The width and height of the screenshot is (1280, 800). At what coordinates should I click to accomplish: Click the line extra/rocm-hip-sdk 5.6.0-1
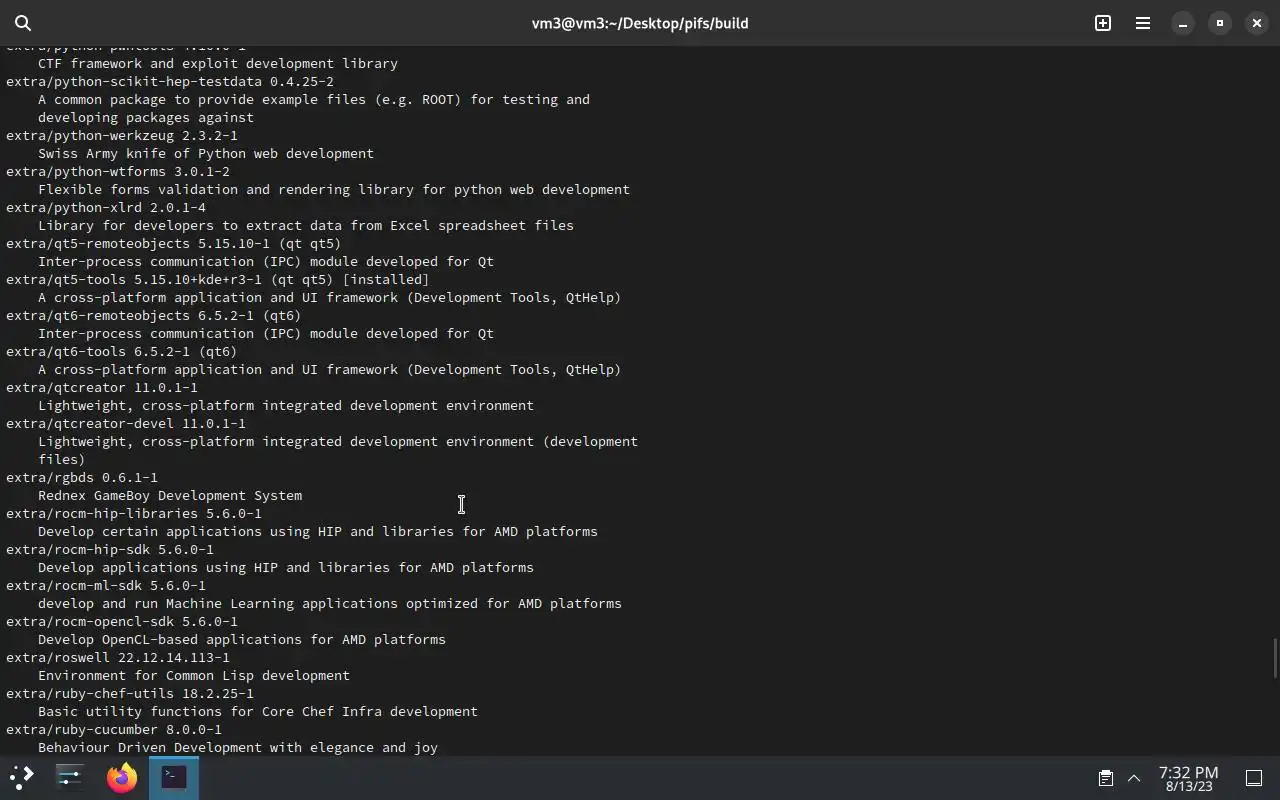(110, 549)
